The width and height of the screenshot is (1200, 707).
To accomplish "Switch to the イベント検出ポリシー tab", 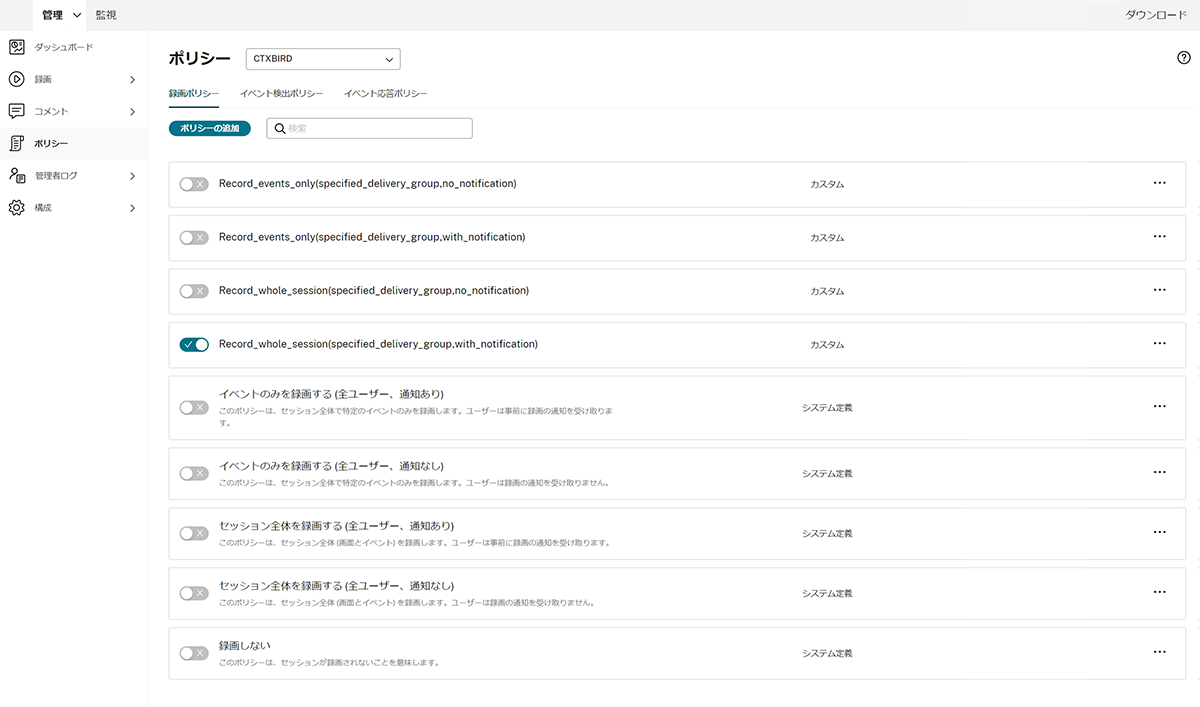I will (281, 93).
